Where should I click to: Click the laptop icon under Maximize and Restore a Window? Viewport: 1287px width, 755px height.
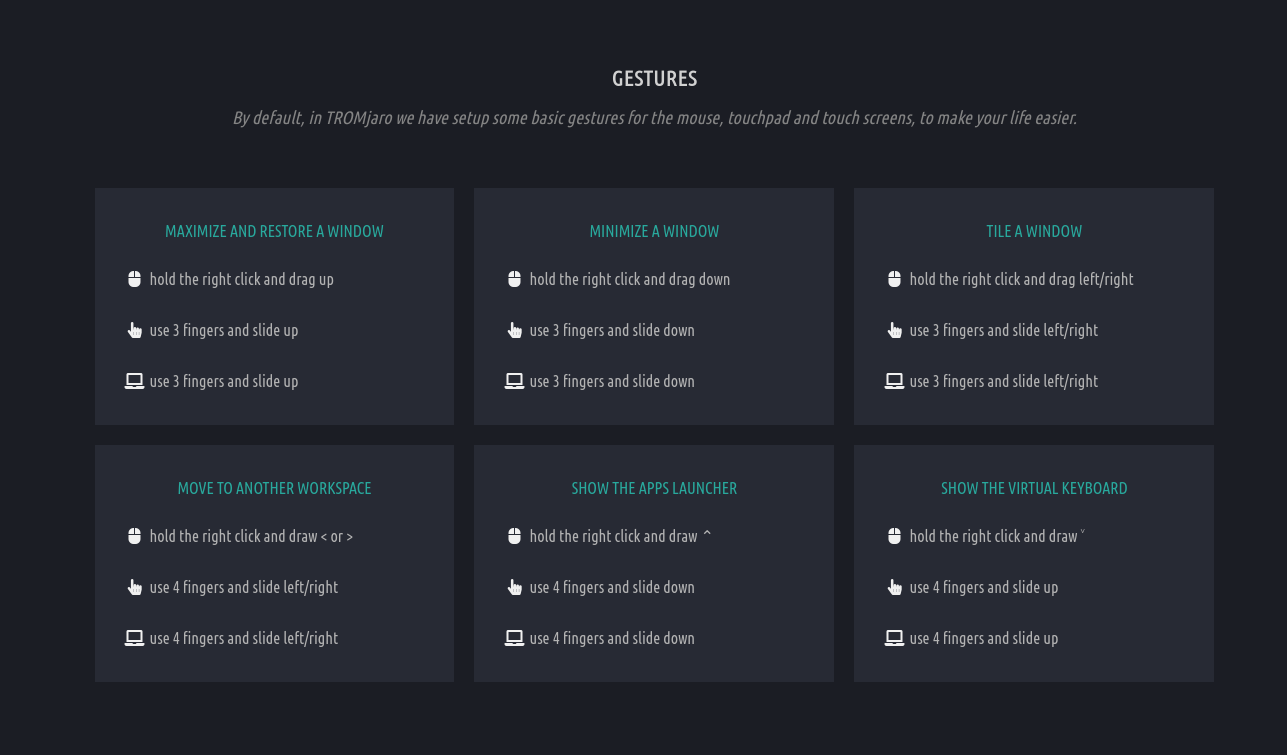tap(134, 381)
